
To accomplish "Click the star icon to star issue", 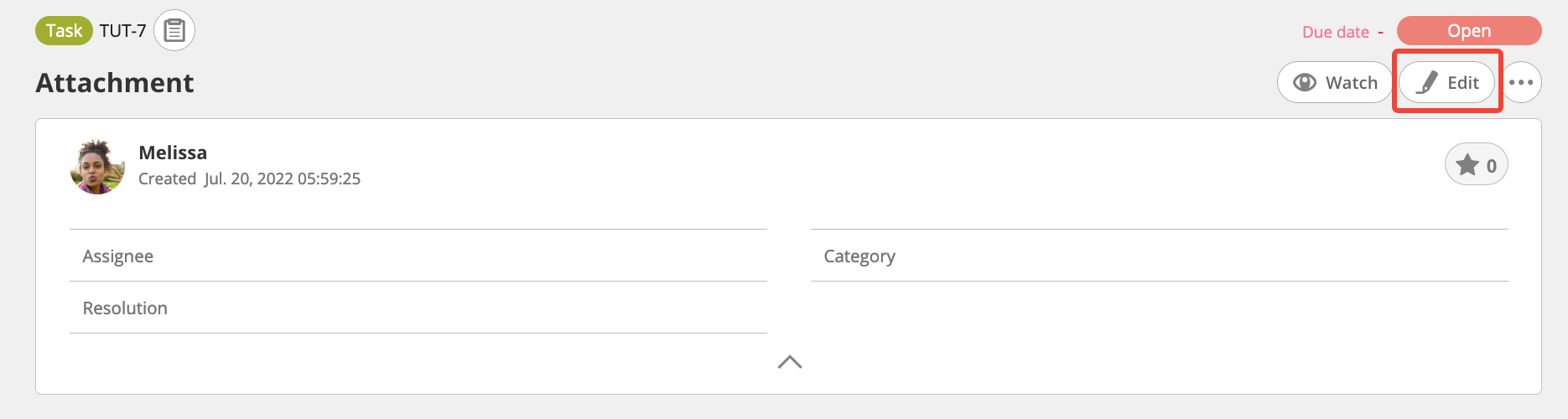I will [x=1467, y=164].
